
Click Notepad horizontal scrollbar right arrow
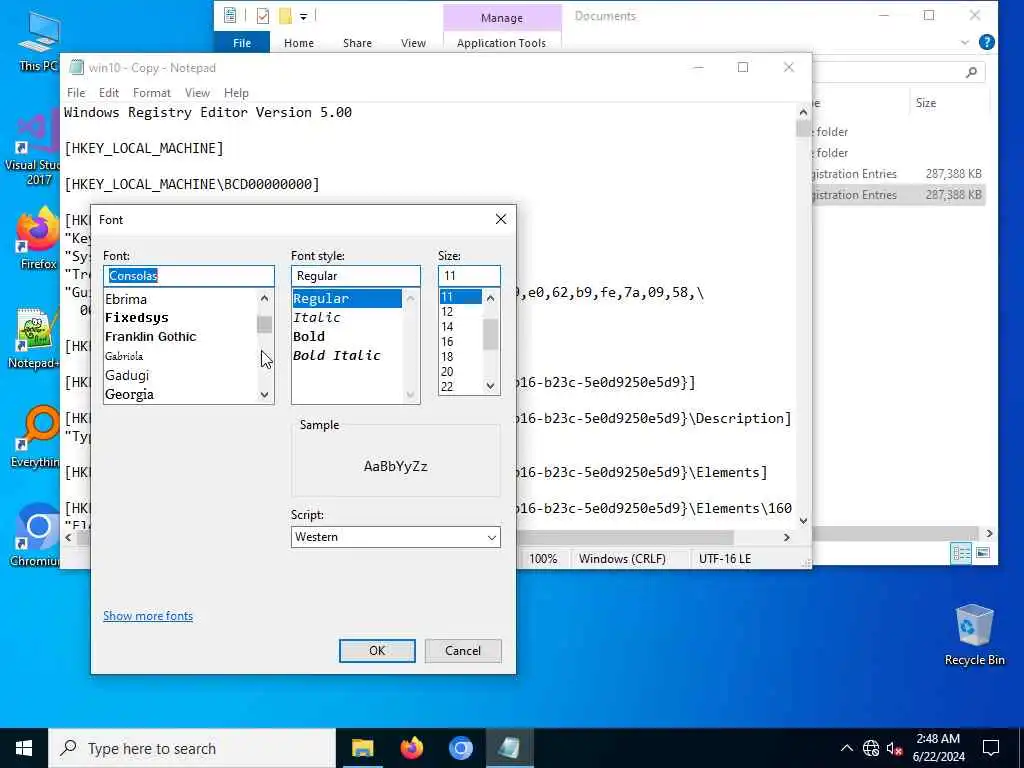pyautogui.click(x=787, y=537)
